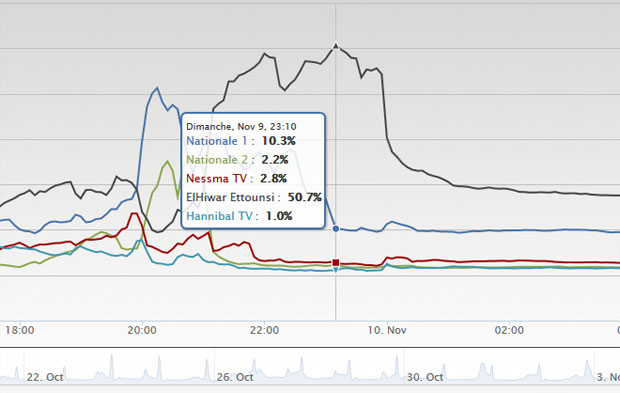Click the 22:00 axis label
This screenshot has height=393, width=620.
point(264,330)
